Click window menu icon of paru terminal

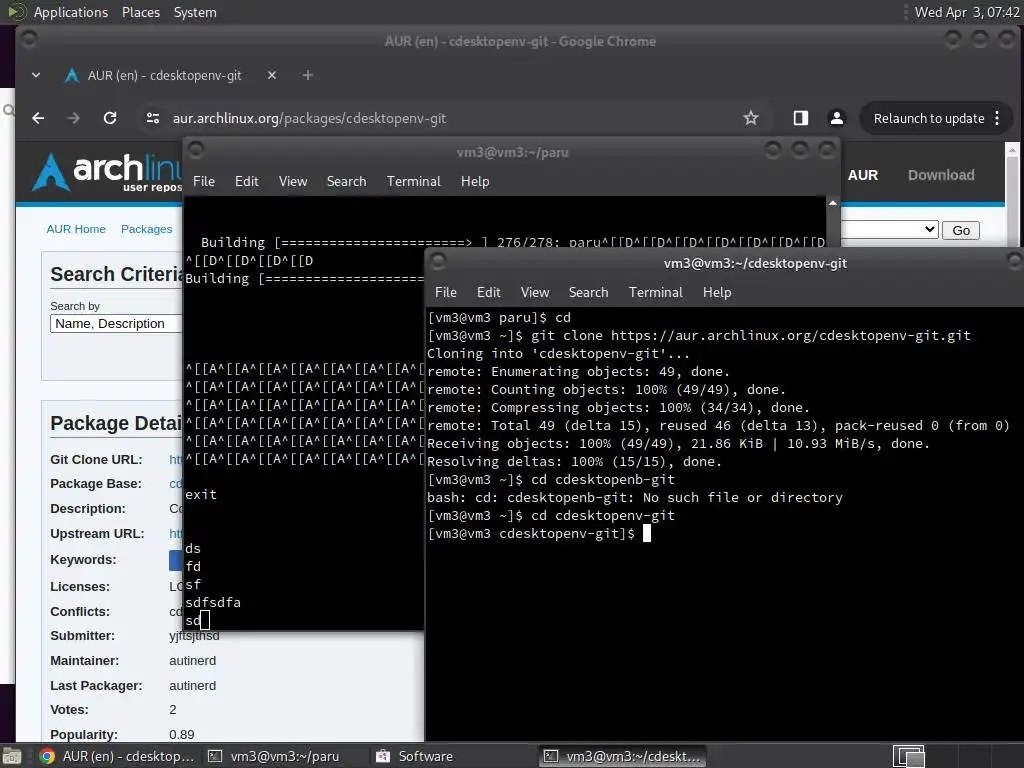[x=196, y=151]
